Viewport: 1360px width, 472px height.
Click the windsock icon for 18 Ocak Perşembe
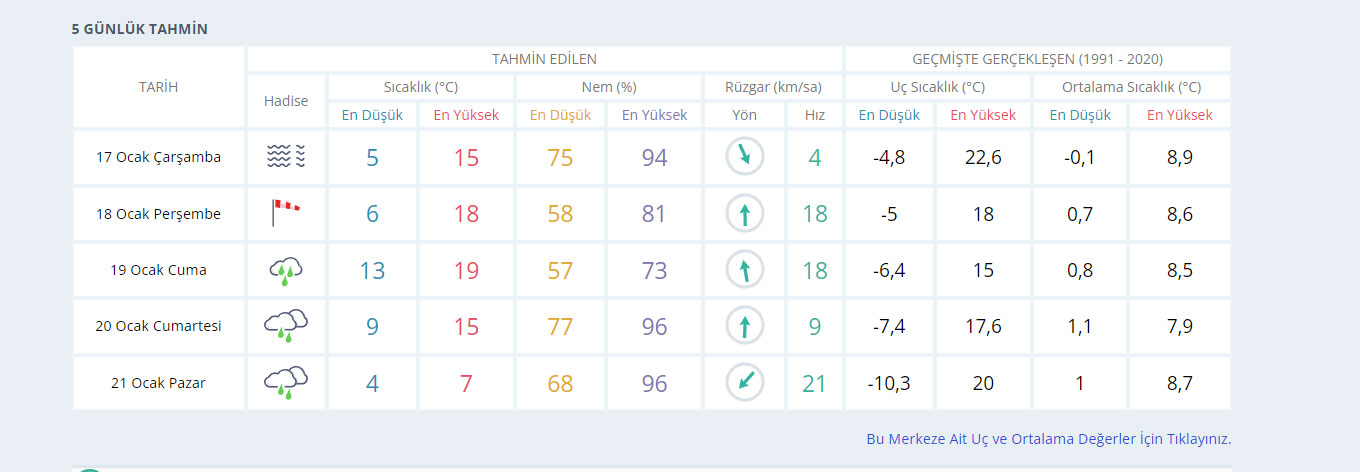(286, 212)
